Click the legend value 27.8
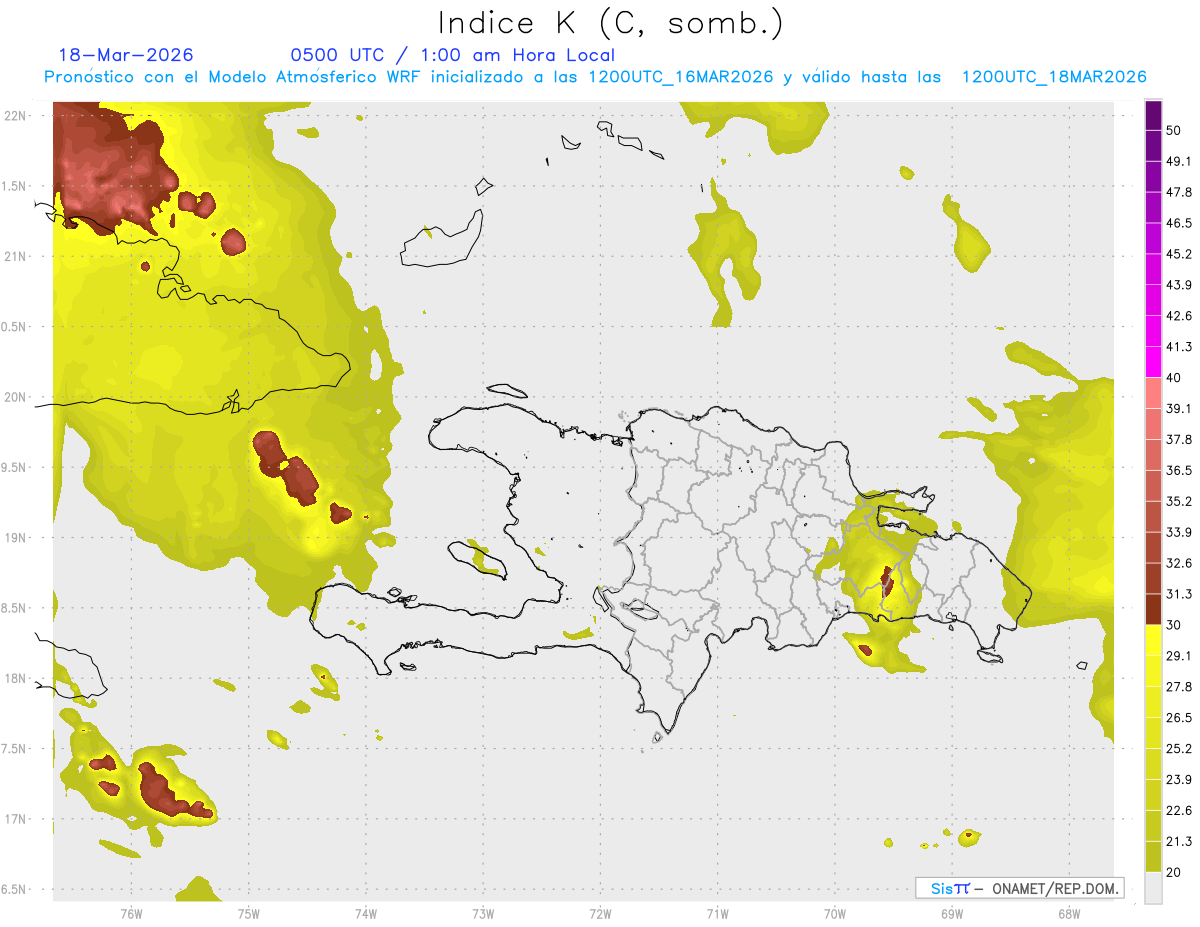1200x927 pixels. click(1179, 687)
